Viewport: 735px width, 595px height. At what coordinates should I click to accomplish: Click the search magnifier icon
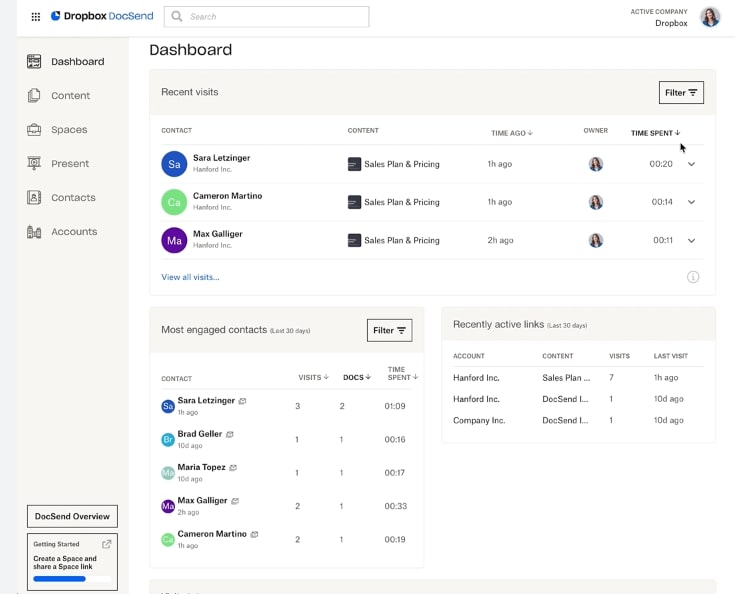[177, 16]
